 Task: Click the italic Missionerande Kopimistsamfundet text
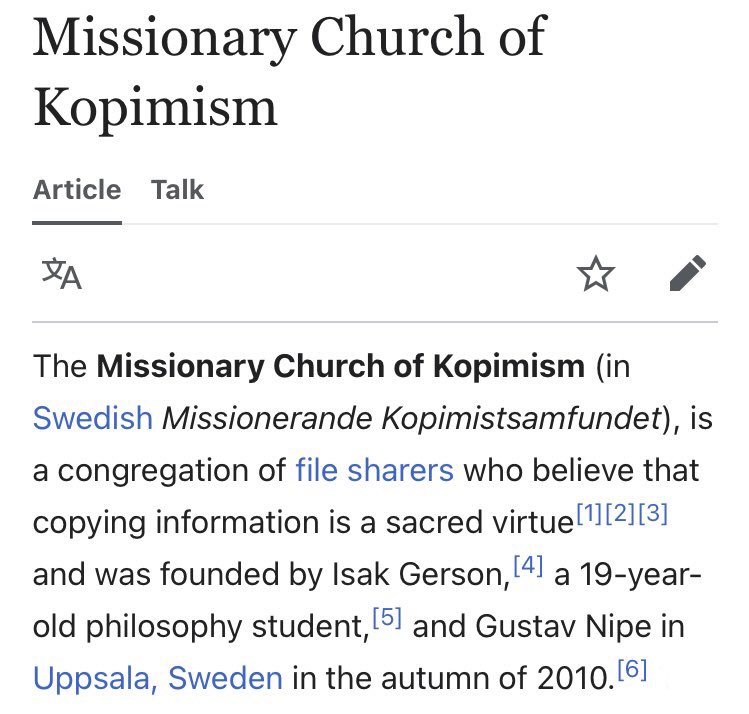(413, 418)
